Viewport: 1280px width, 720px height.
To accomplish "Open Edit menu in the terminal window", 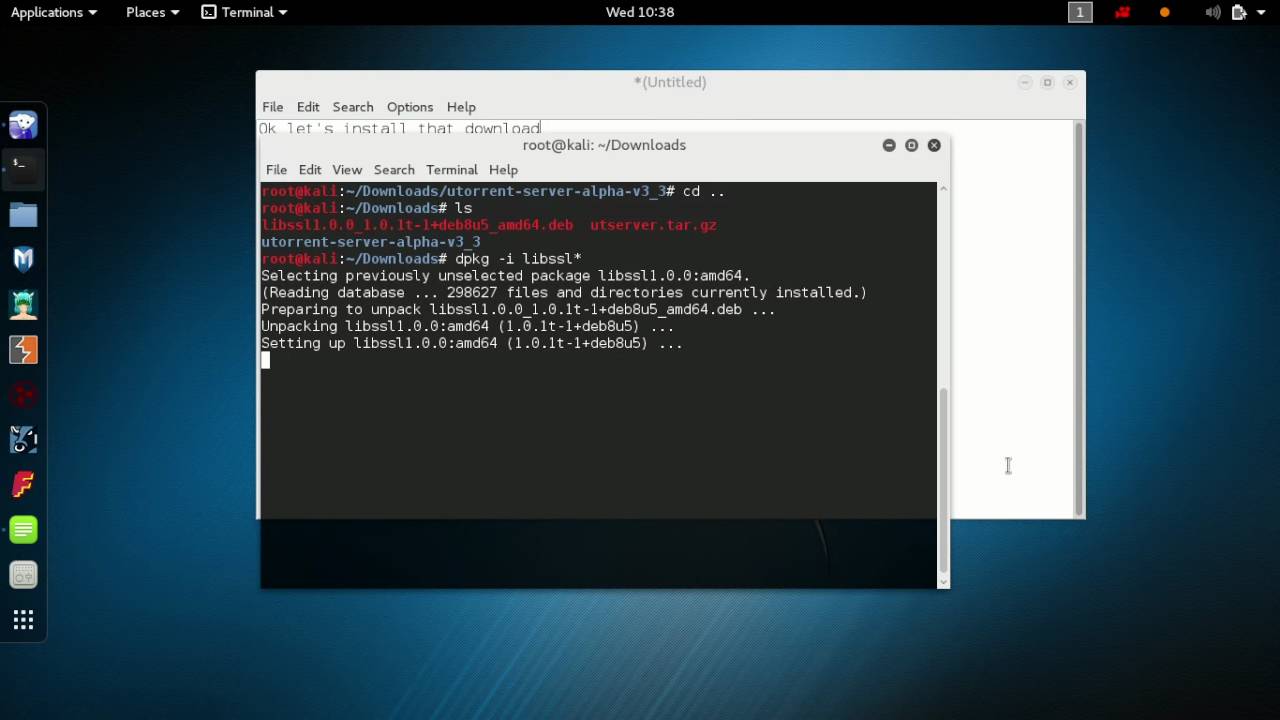I will pyautogui.click(x=310, y=170).
